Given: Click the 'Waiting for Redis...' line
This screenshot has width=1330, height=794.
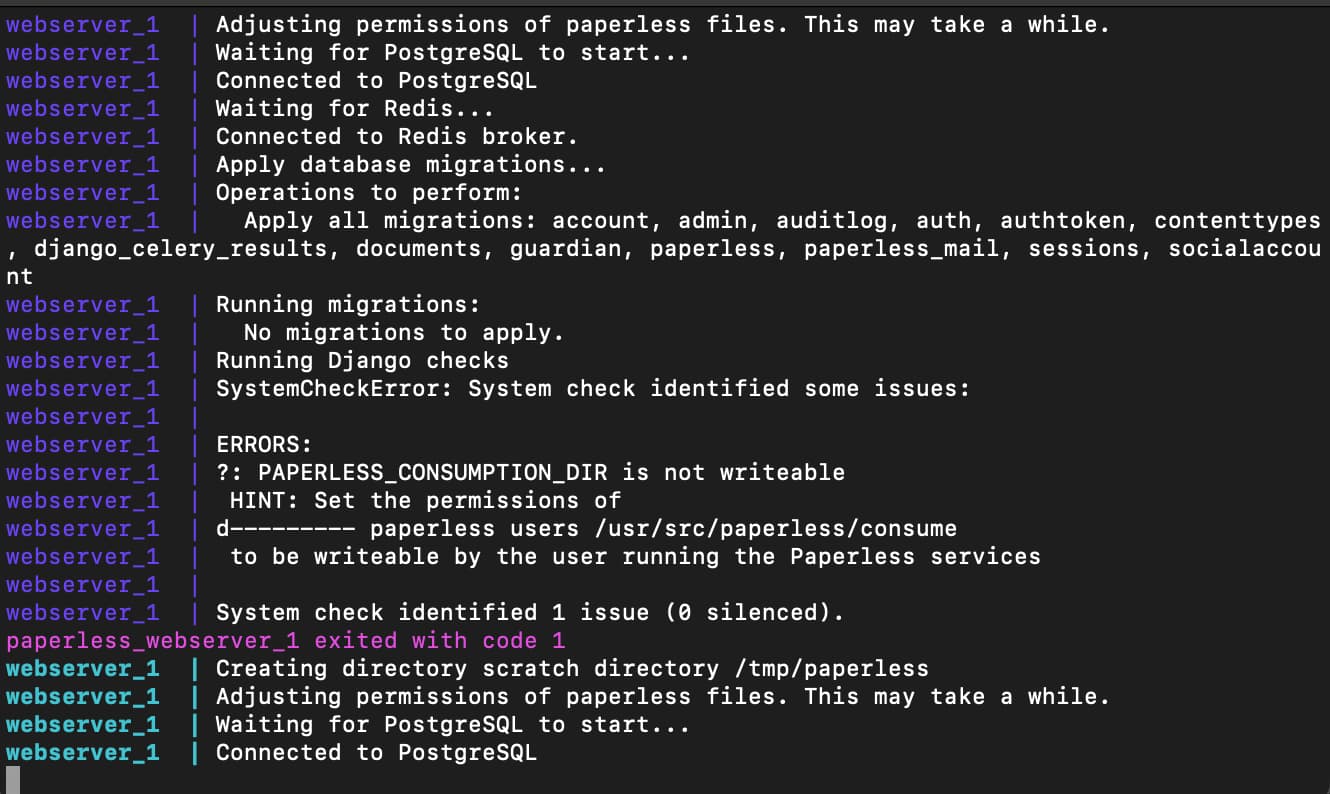Looking at the screenshot, I should click(355, 108).
